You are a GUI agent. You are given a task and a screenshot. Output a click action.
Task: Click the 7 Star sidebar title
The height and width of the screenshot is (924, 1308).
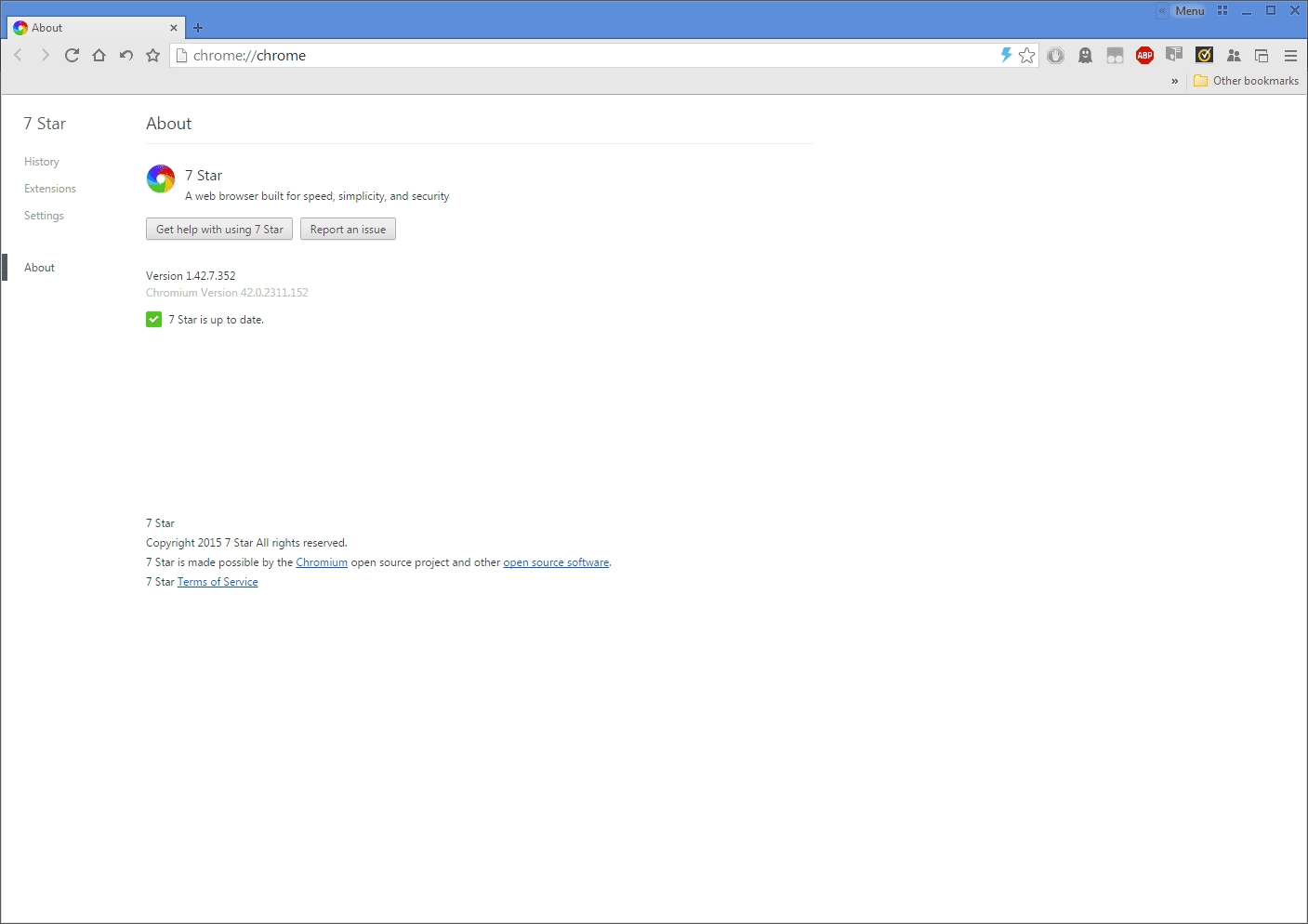45,124
